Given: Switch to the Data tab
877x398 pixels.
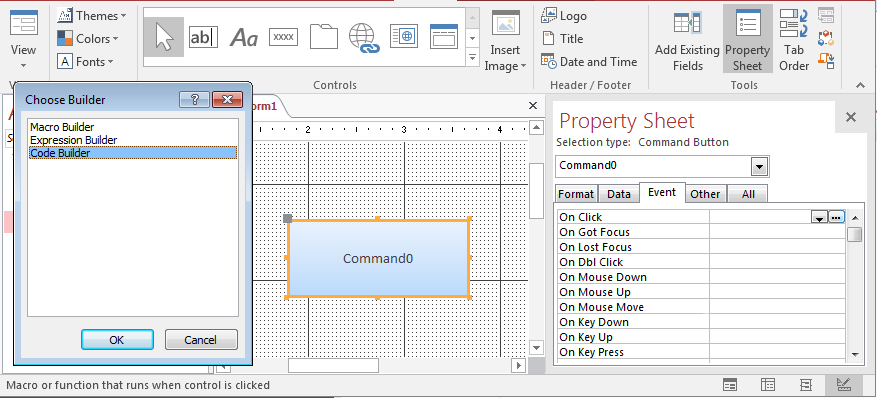Looking at the screenshot, I should 619,194.
